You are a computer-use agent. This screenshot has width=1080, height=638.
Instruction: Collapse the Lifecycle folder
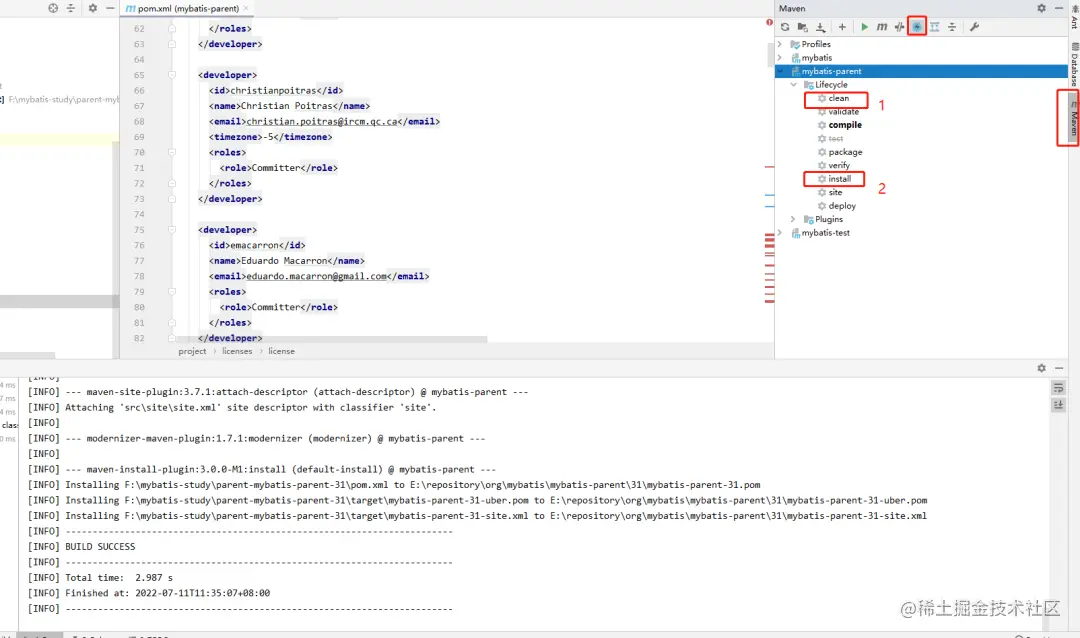[x=793, y=85]
